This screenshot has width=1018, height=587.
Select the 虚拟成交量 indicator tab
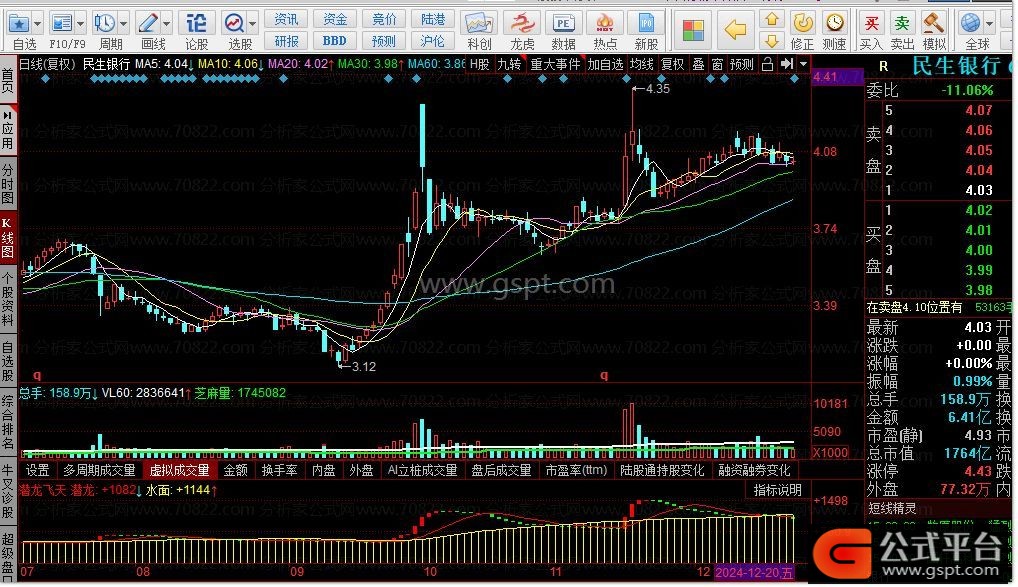(179, 470)
